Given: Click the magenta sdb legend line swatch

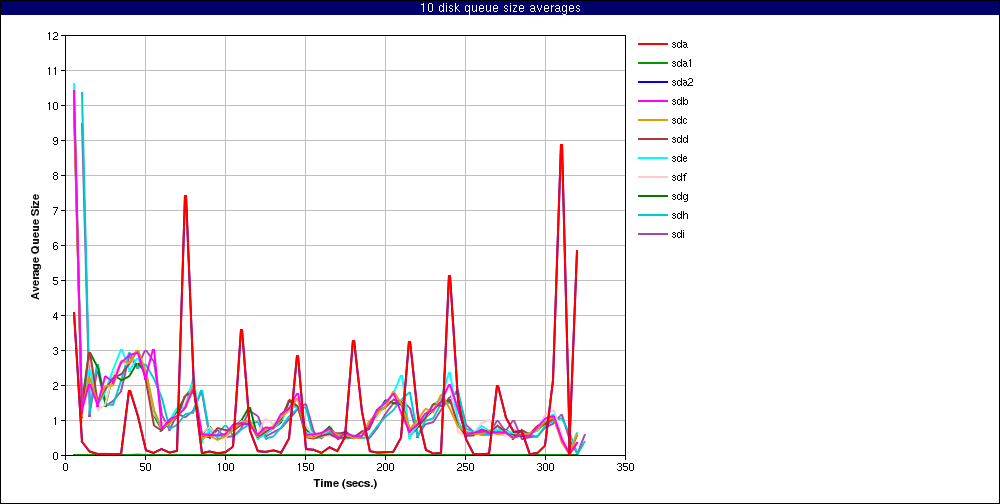Looking at the screenshot, I should pos(651,101).
